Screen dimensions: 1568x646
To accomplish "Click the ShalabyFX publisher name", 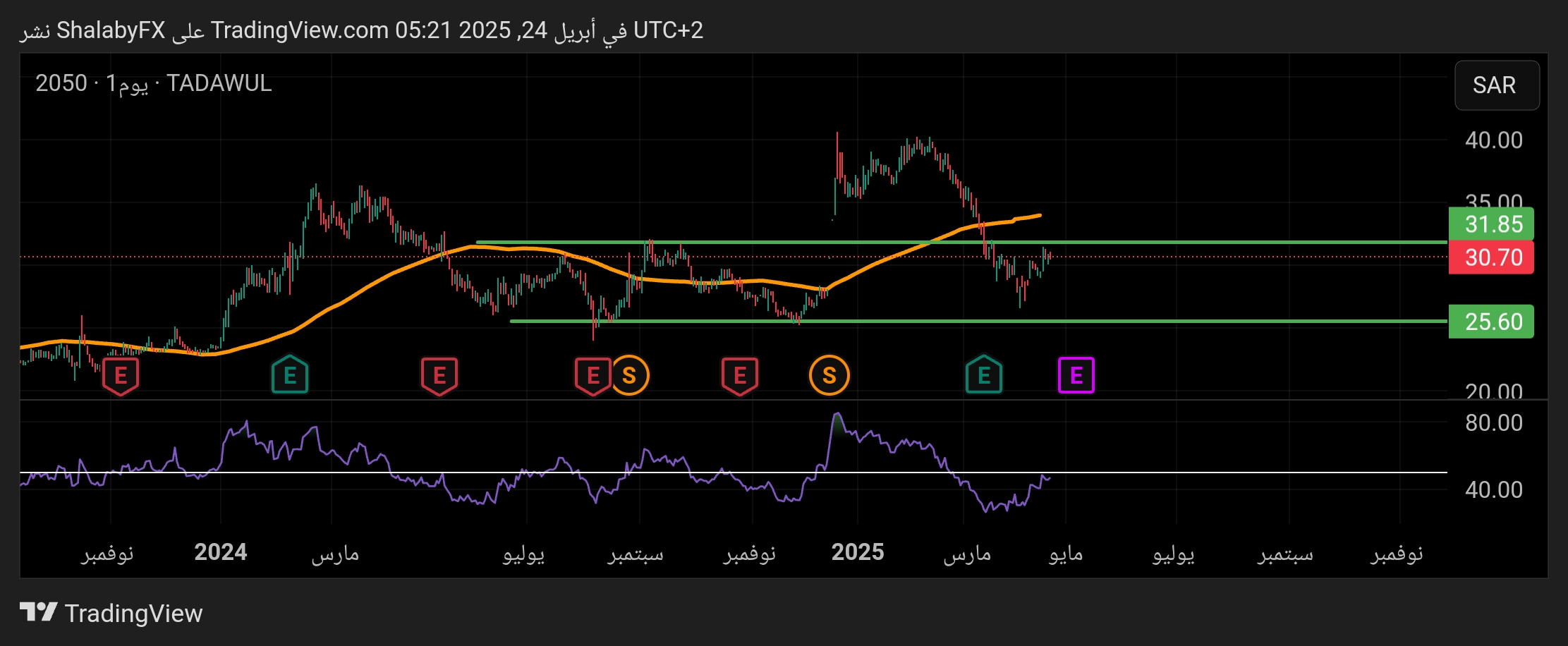I will [x=111, y=30].
